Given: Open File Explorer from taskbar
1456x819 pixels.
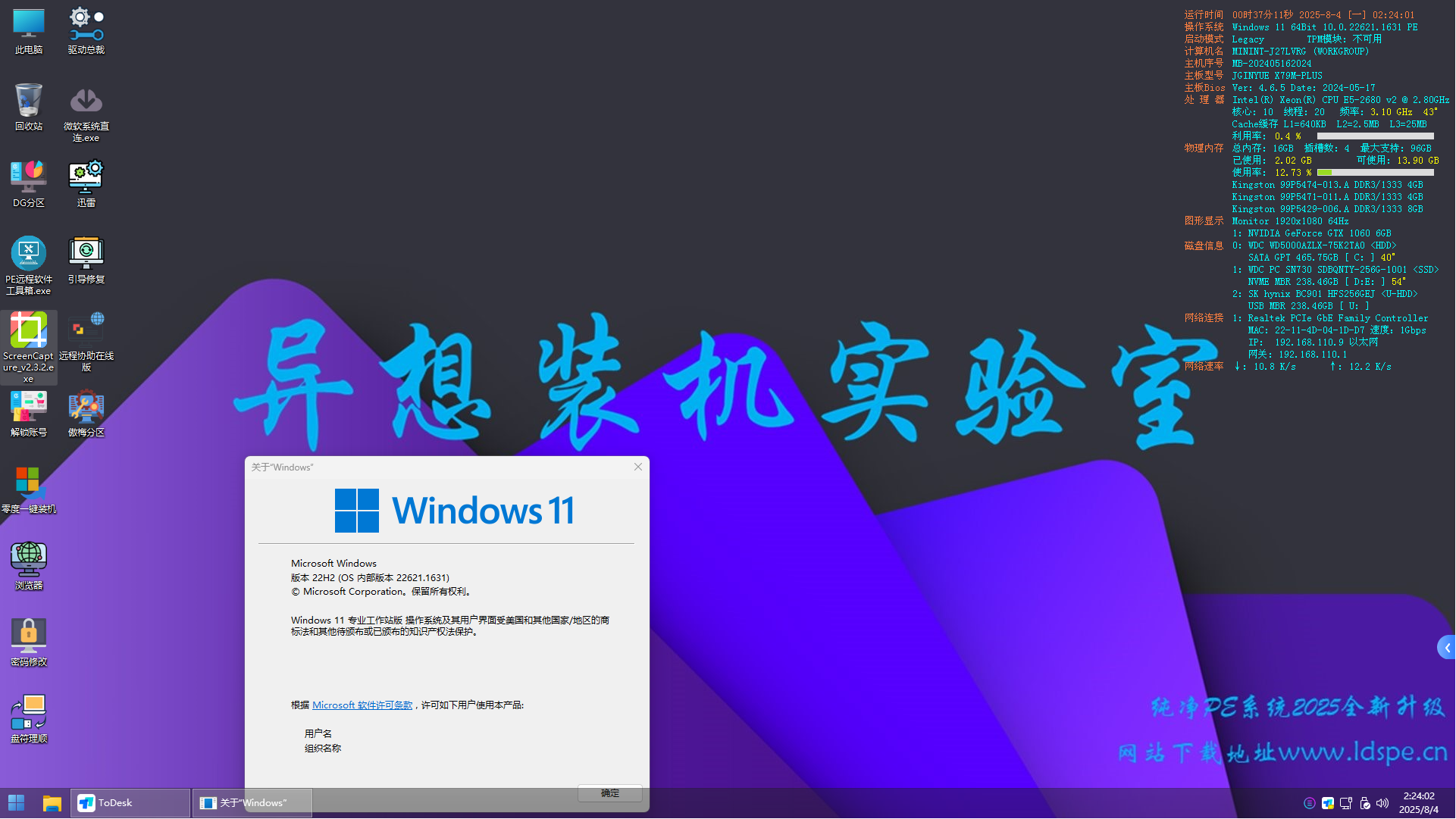Looking at the screenshot, I should (x=52, y=803).
